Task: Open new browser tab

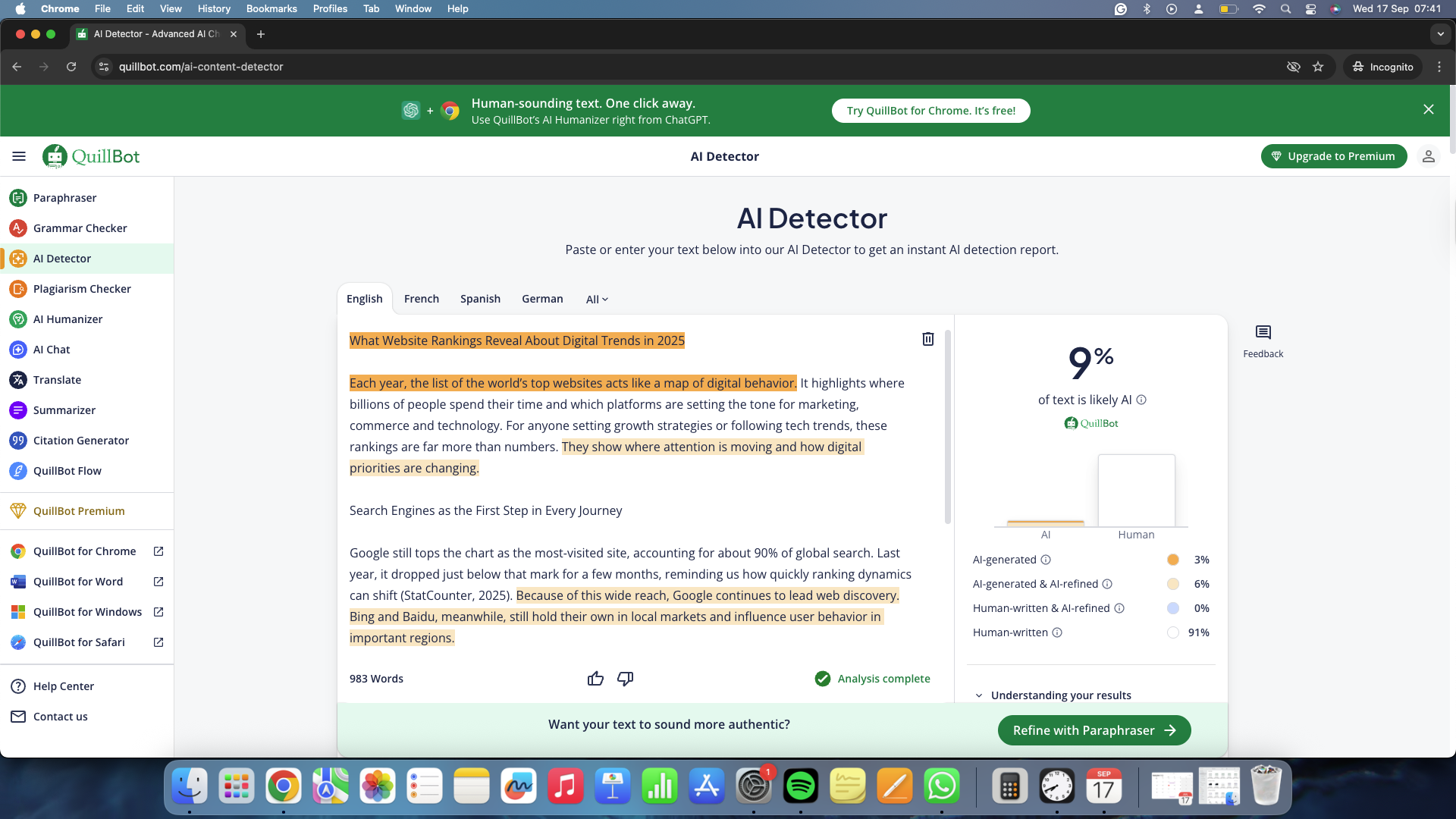Action: tap(261, 34)
